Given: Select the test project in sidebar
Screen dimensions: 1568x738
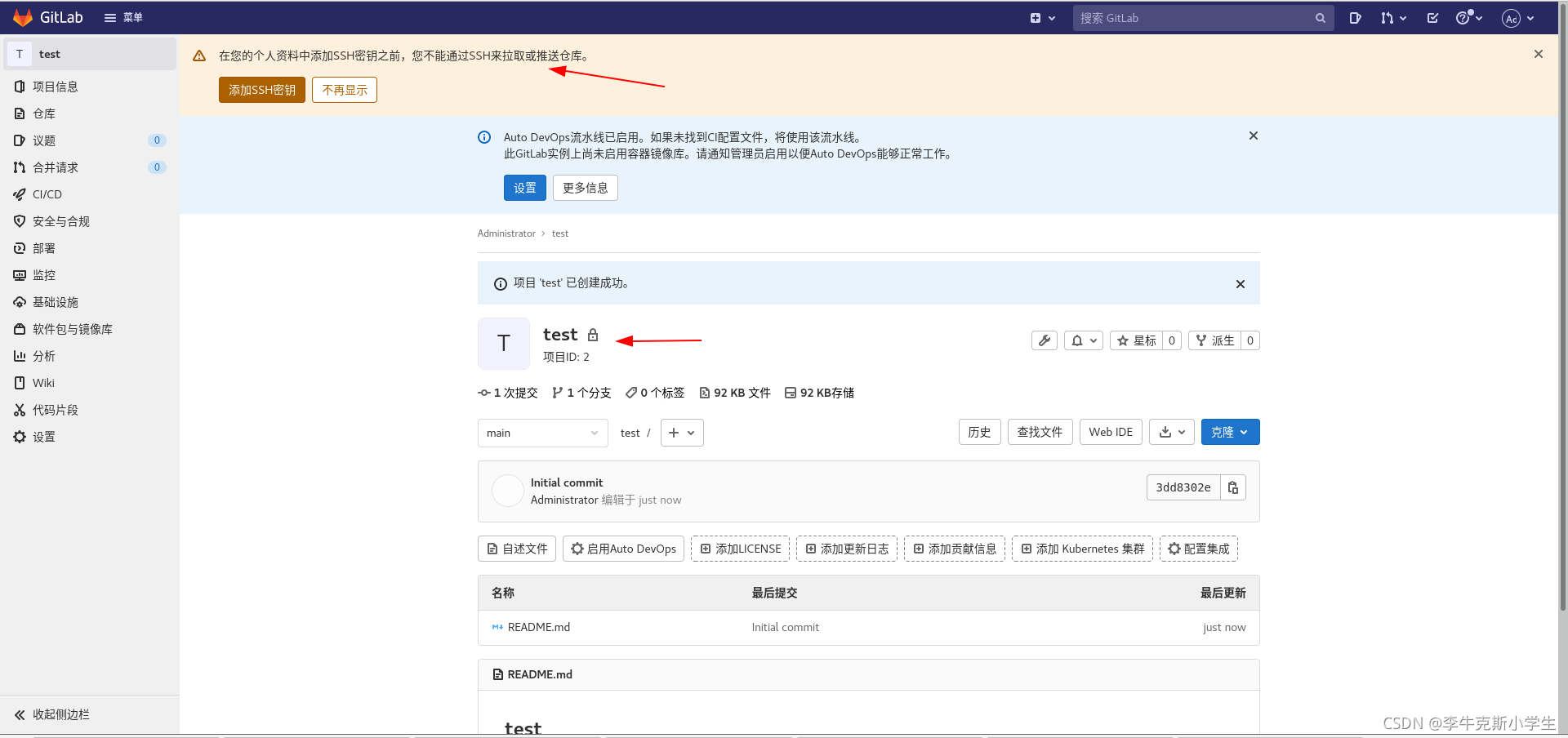Looking at the screenshot, I should [90, 54].
